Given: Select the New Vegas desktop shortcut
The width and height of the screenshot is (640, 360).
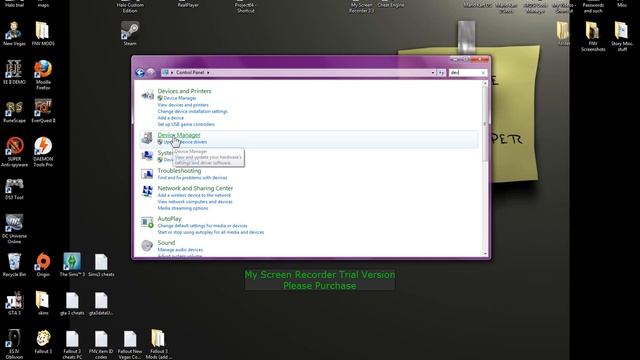Looking at the screenshot, I should tap(14, 34).
